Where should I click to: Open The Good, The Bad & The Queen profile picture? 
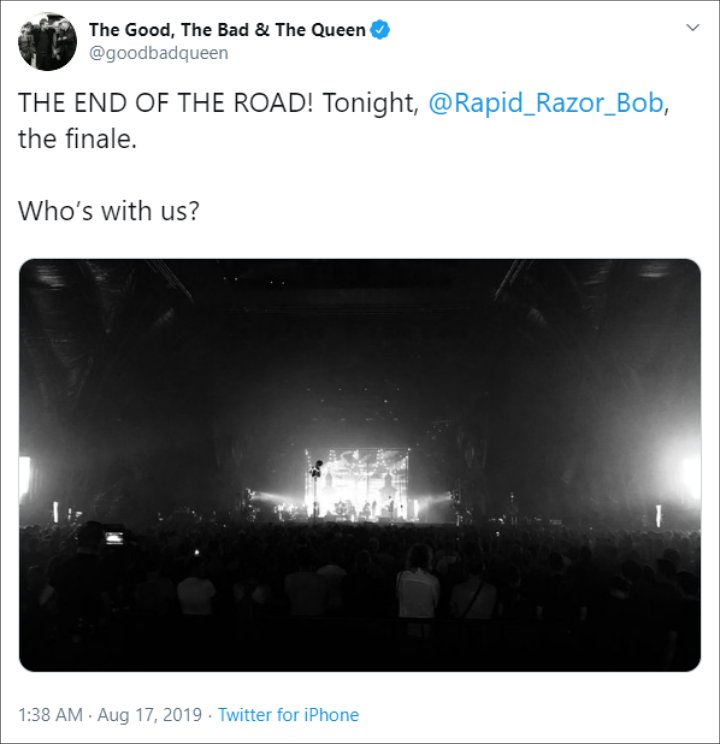[47, 42]
